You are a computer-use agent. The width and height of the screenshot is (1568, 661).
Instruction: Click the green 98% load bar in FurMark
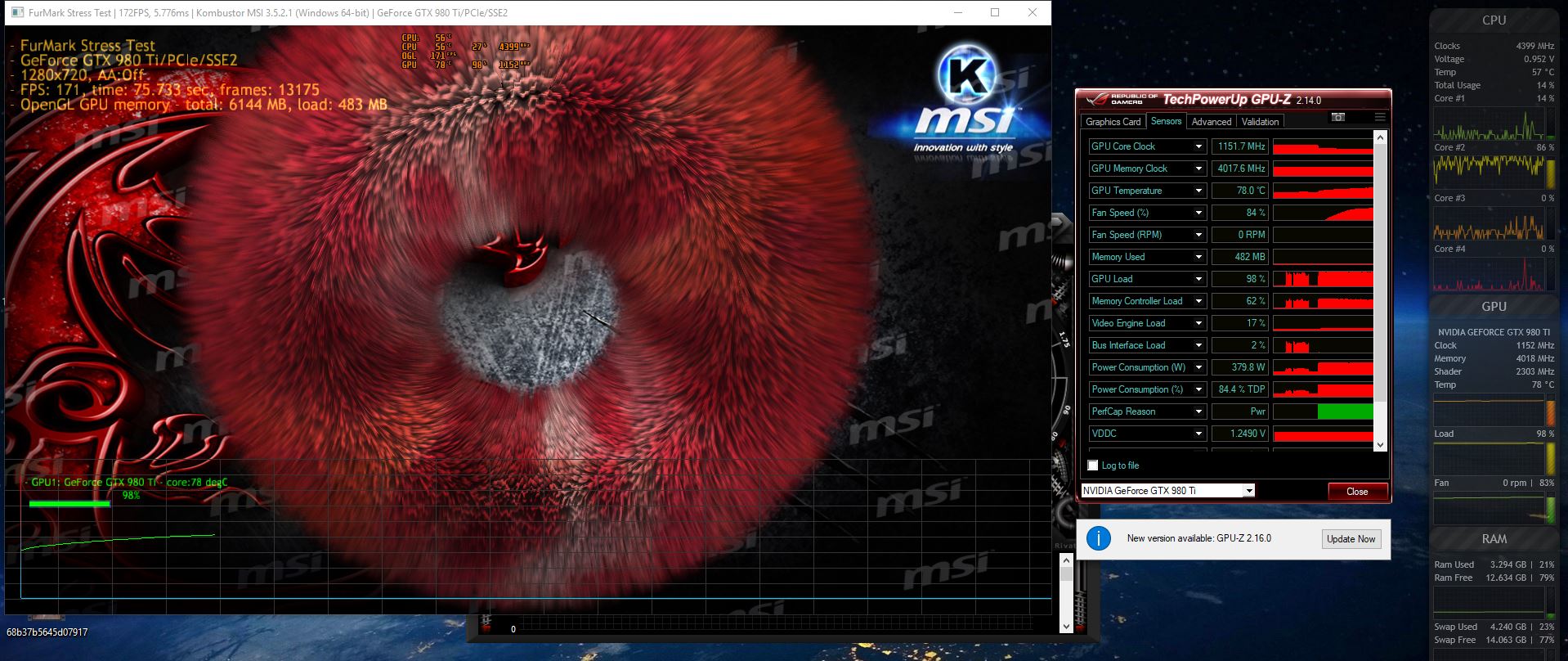pyautogui.click(x=69, y=504)
